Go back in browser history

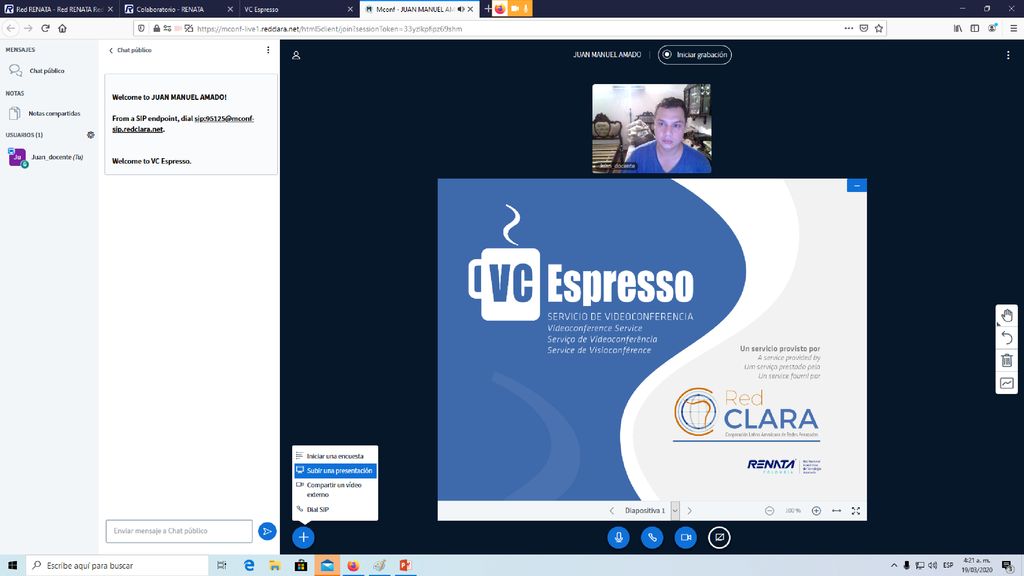click(10, 28)
